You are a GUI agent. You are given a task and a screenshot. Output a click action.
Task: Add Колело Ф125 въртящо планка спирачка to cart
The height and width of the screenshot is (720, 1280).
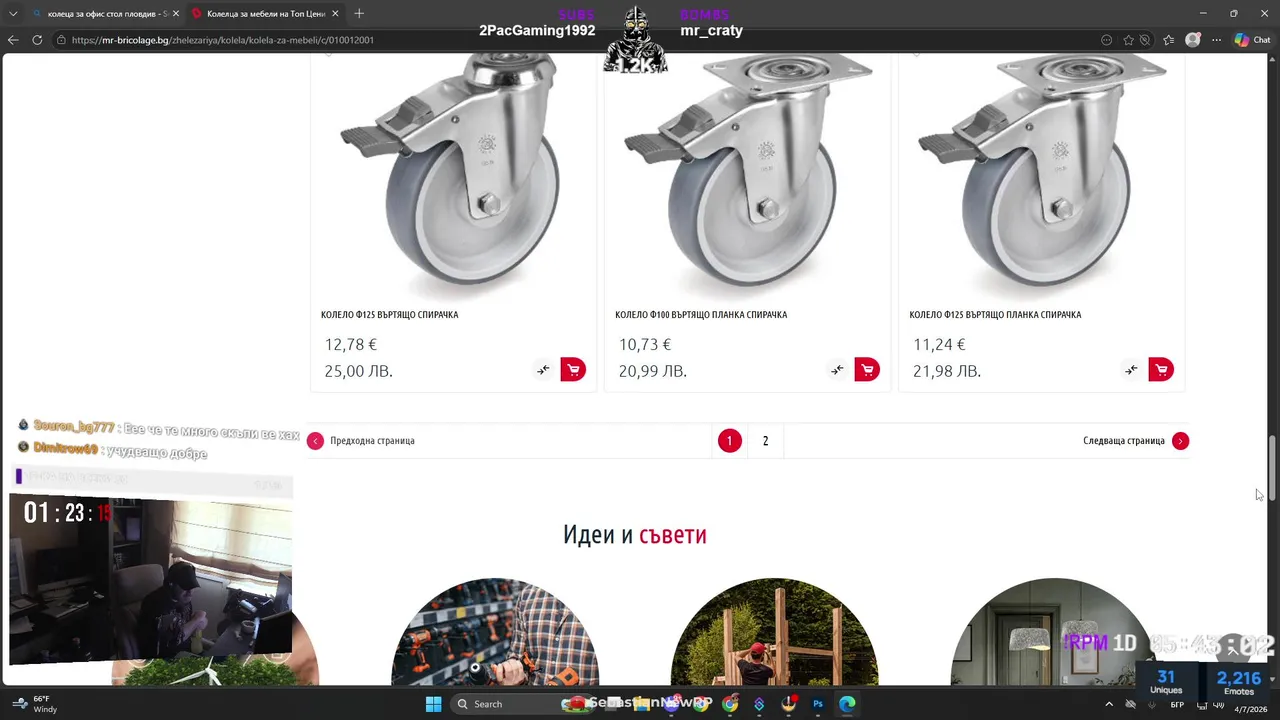tap(1161, 370)
